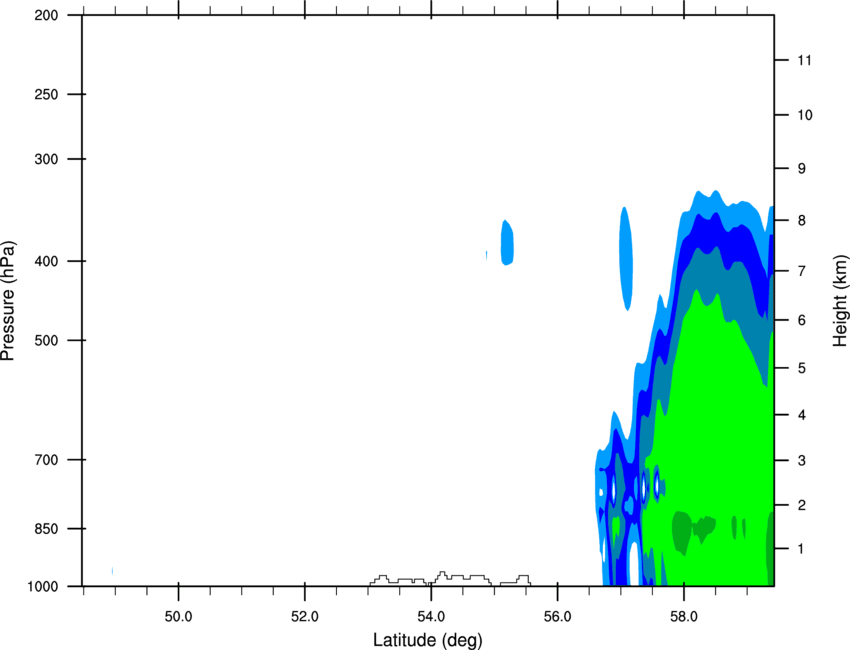Pick the 2 km height label
This screenshot has height=650, width=850.
801,505
